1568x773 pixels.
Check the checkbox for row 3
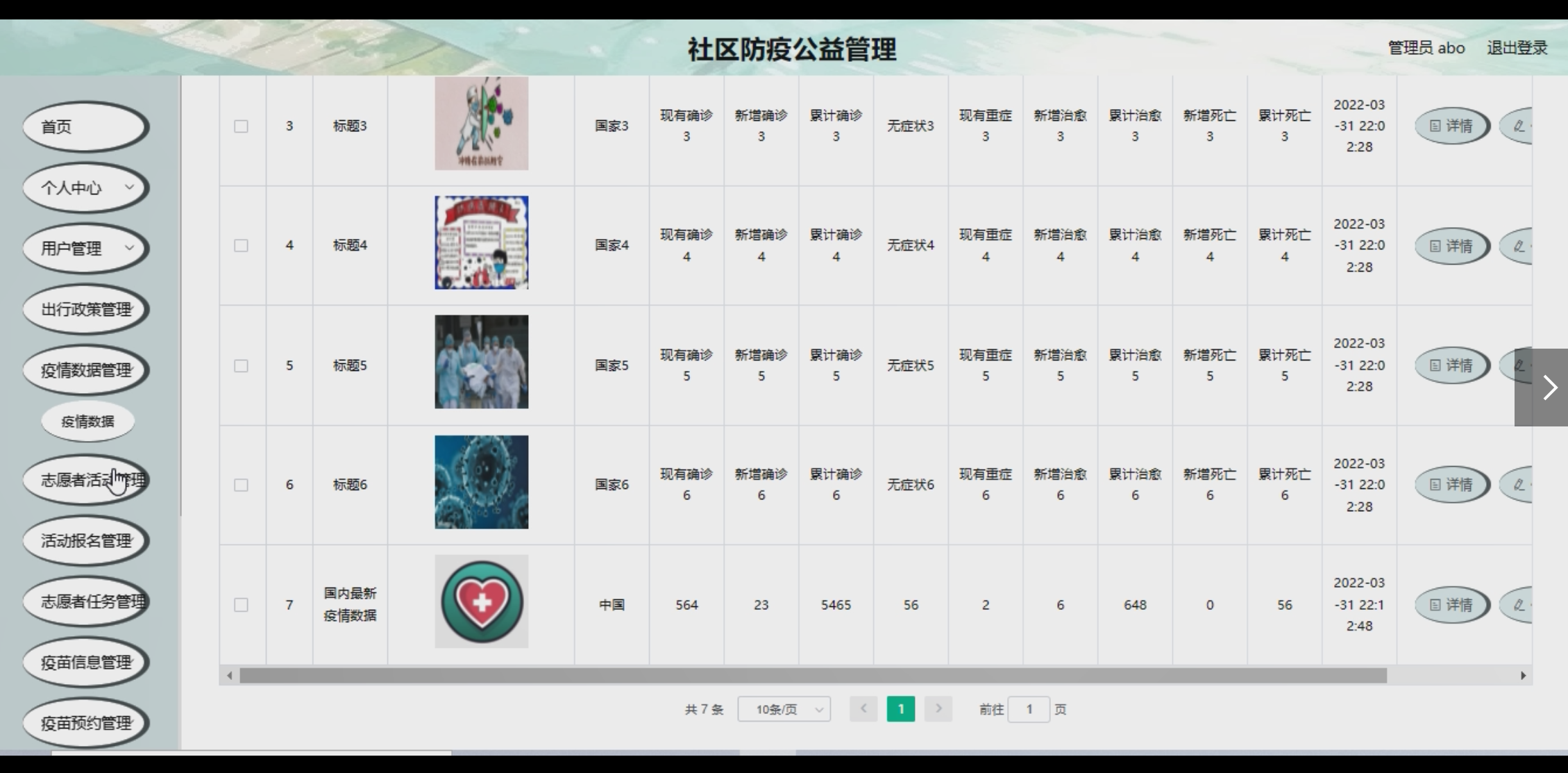[241, 126]
